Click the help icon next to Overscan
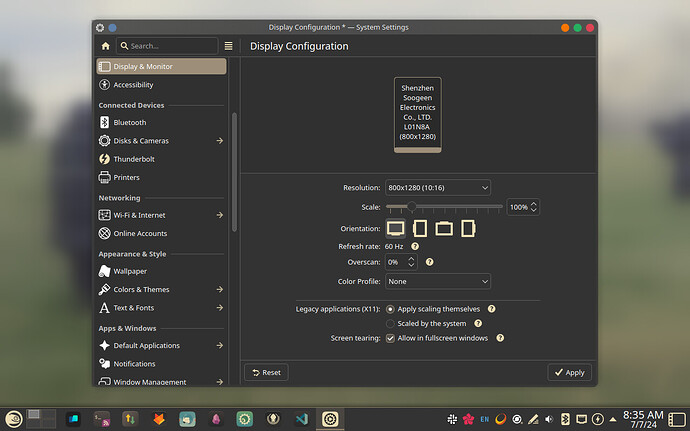 click(x=429, y=262)
